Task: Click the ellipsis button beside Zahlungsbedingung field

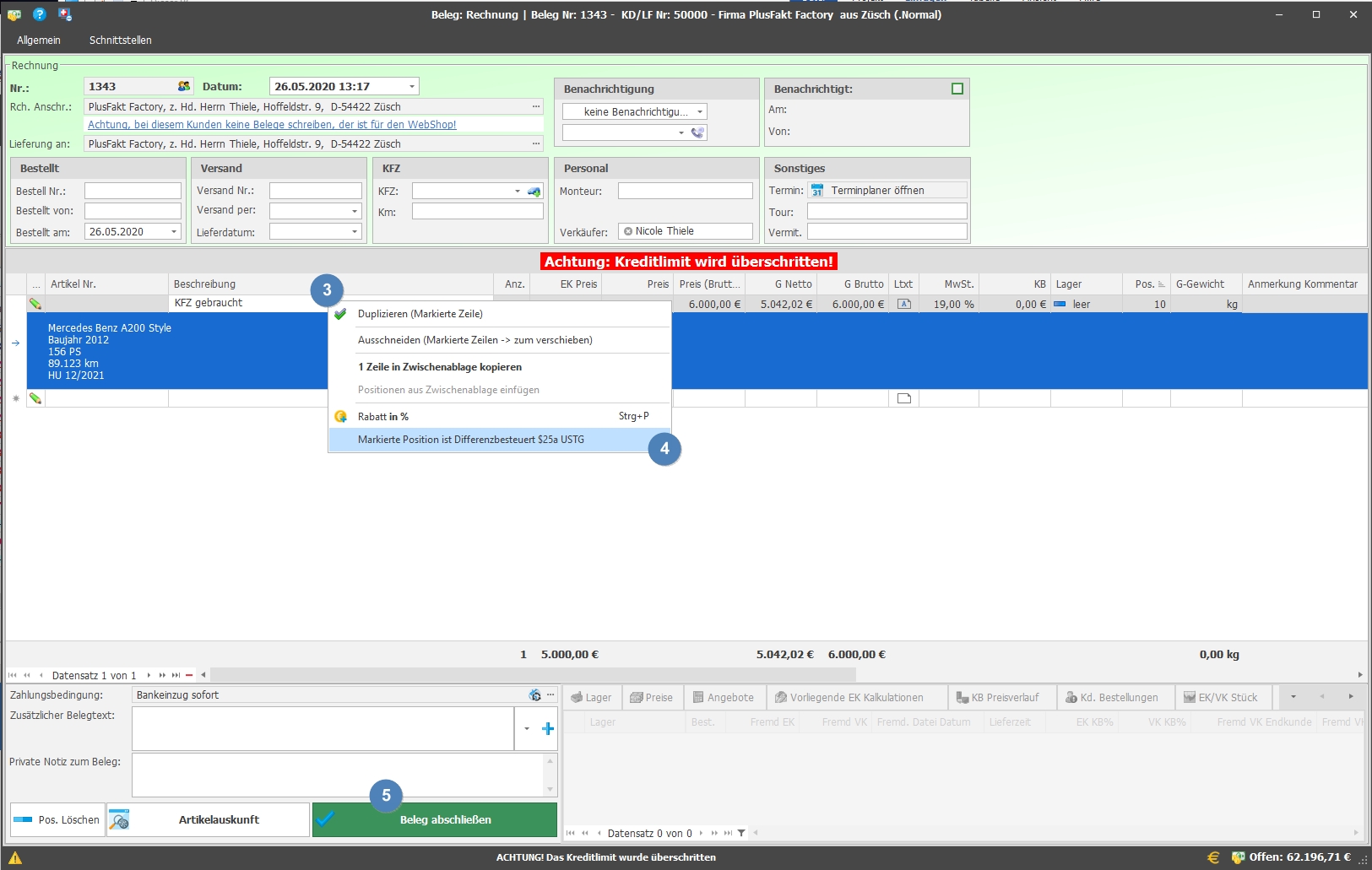Action: point(550,695)
